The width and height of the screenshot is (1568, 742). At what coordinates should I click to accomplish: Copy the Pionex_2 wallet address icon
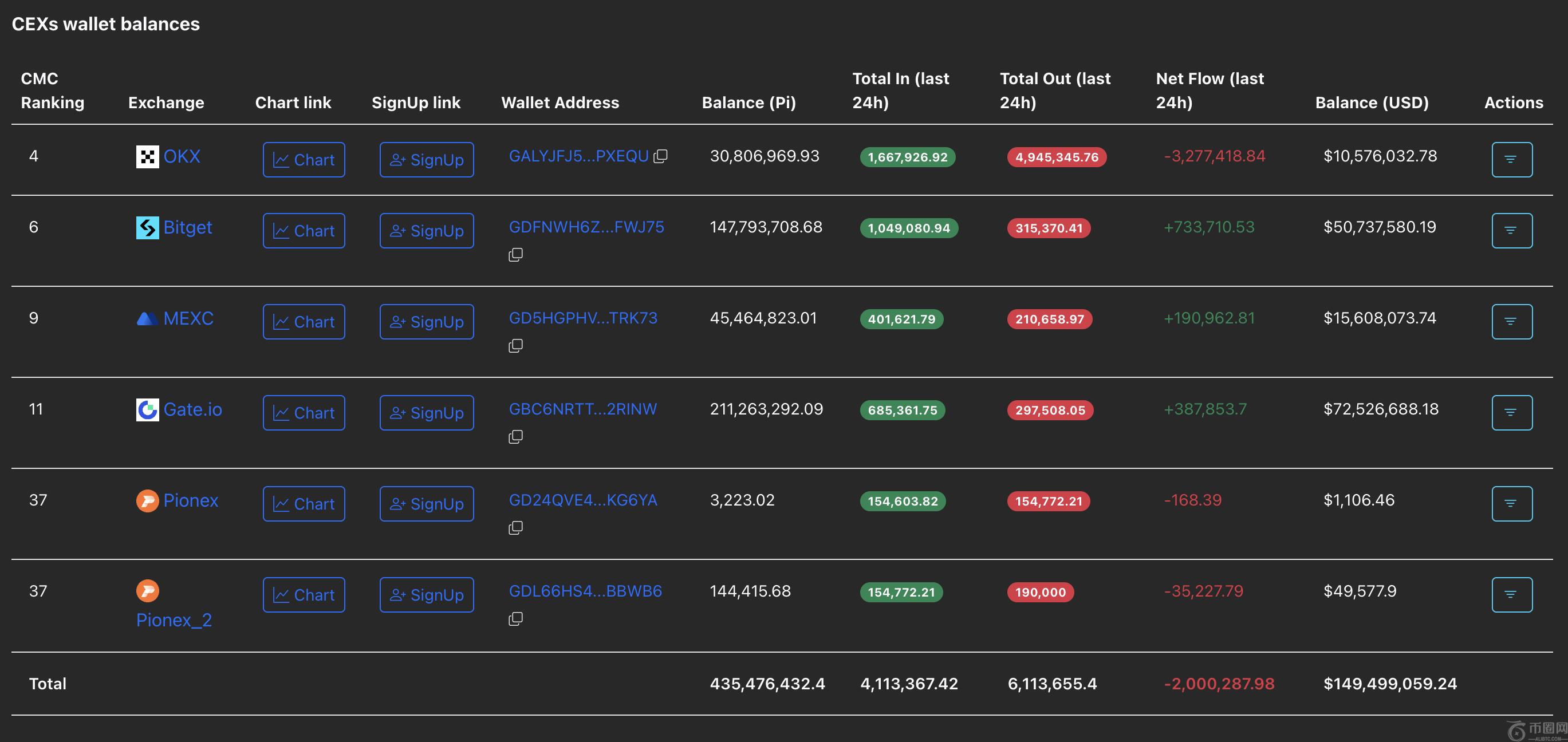tap(515, 618)
